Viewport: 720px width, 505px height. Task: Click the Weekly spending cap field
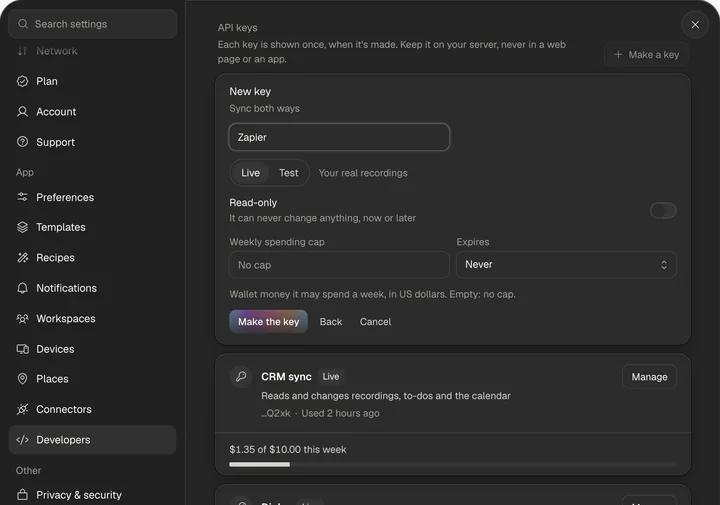click(339, 264)
